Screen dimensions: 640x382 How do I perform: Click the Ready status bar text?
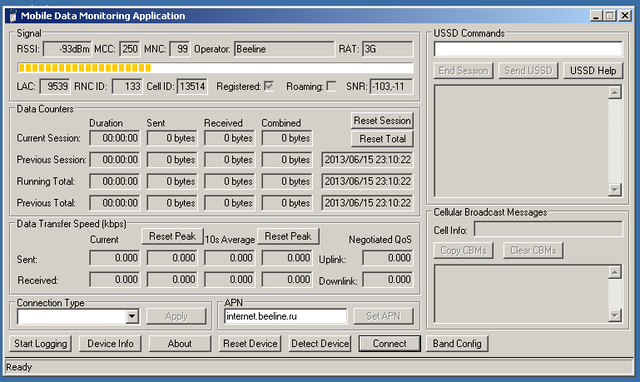[x=19, y=367]
